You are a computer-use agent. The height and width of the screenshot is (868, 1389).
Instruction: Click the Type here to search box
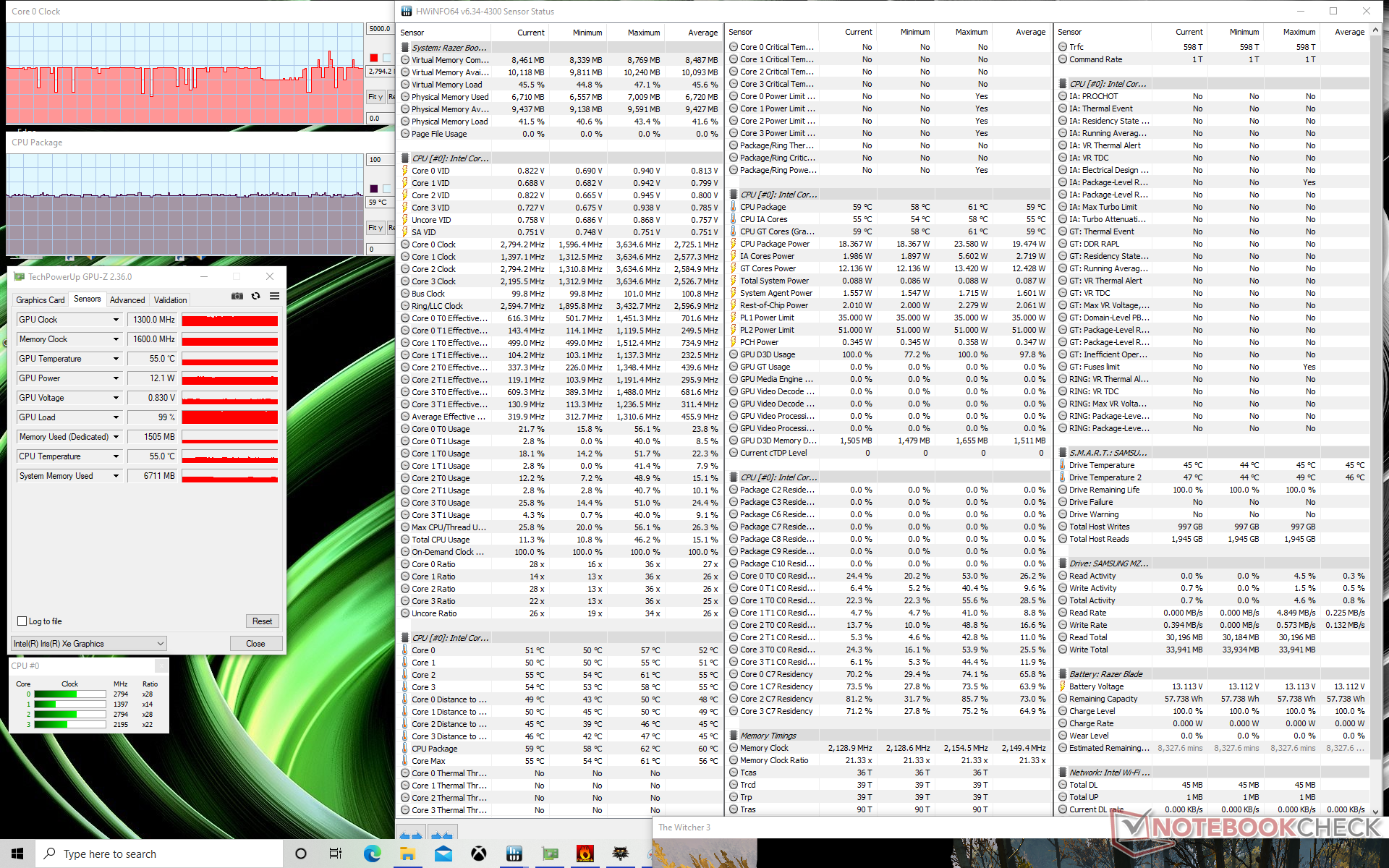(x=159, y=854)
